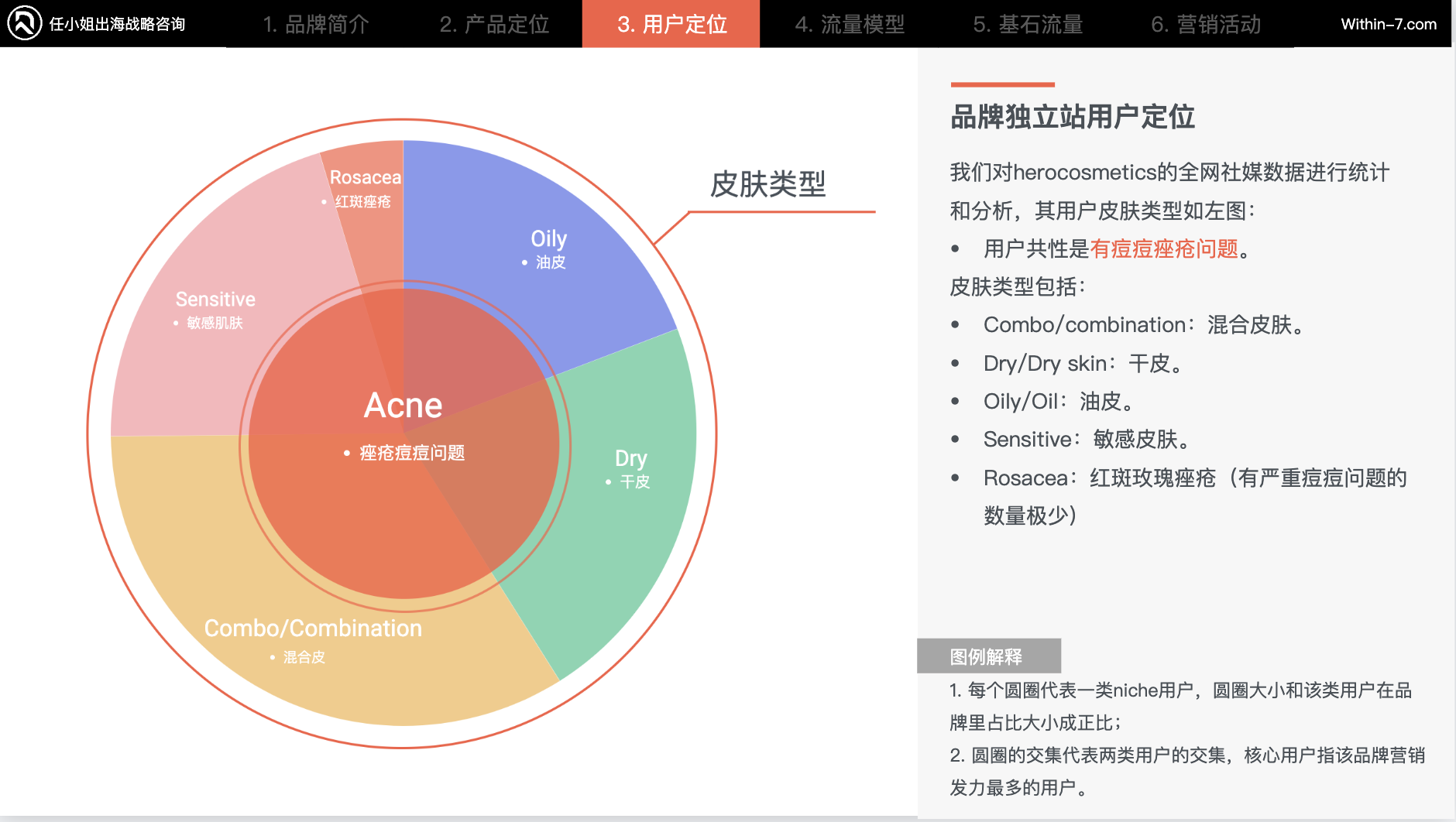
Task: Switch to the 6. 营销活动 tab
Action: (x=1206, y=25)
